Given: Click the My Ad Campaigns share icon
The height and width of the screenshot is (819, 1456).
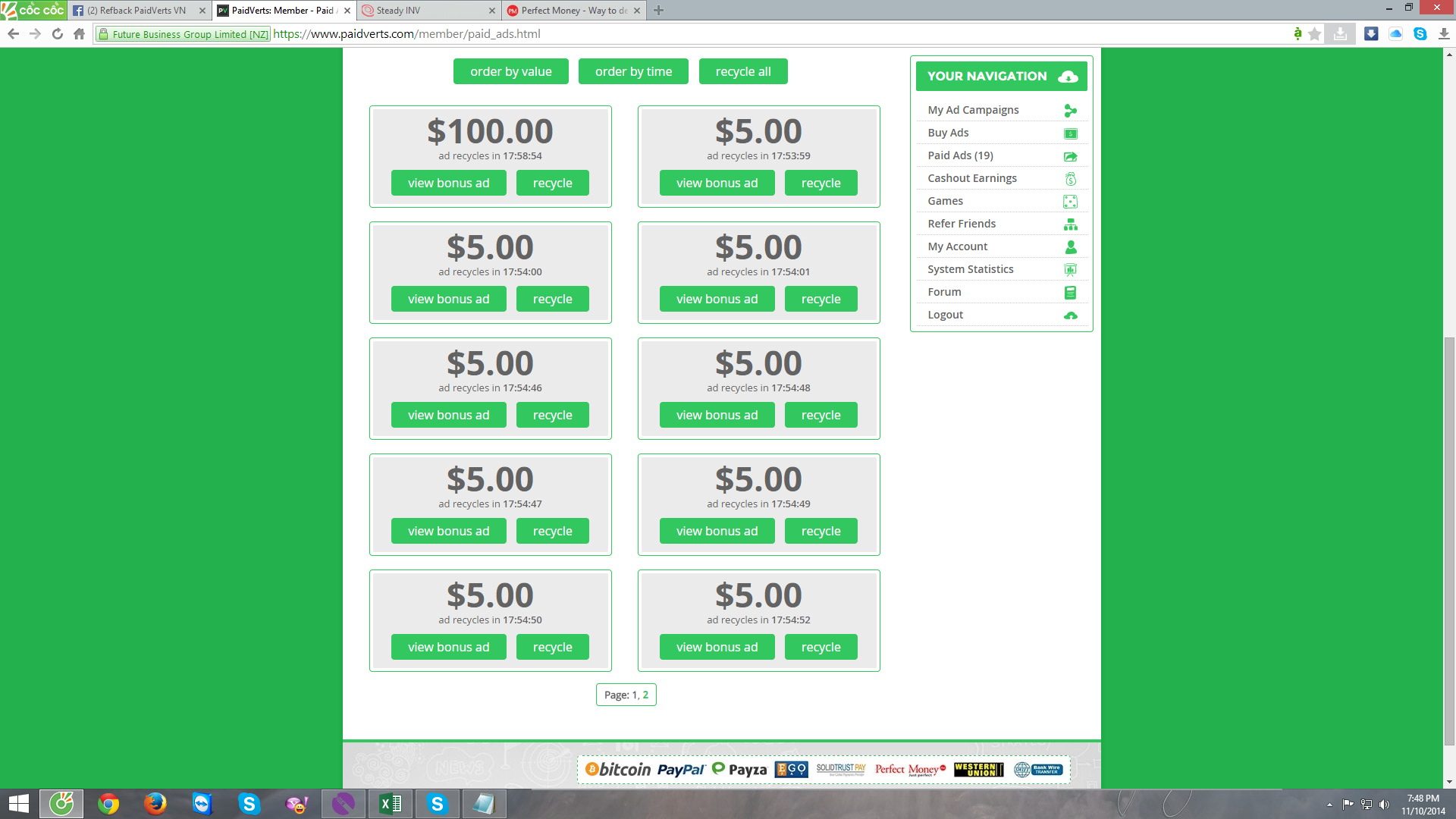Looking at the screenshot, I should click(1070, 111).
